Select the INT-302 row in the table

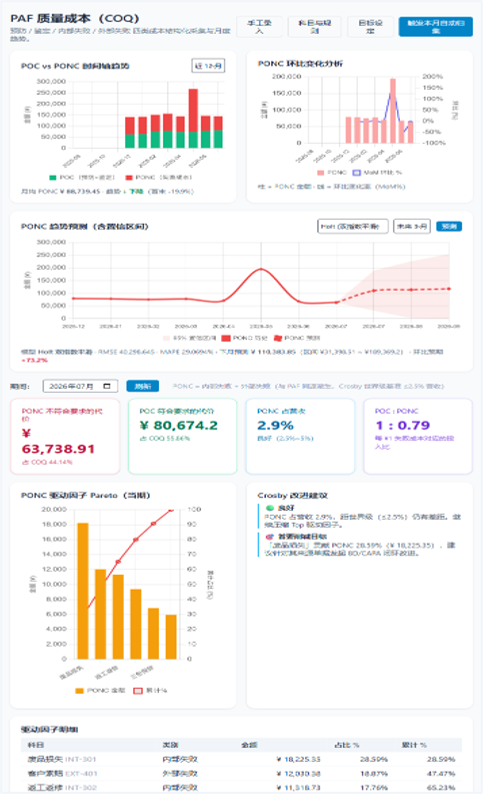[241, 787]
